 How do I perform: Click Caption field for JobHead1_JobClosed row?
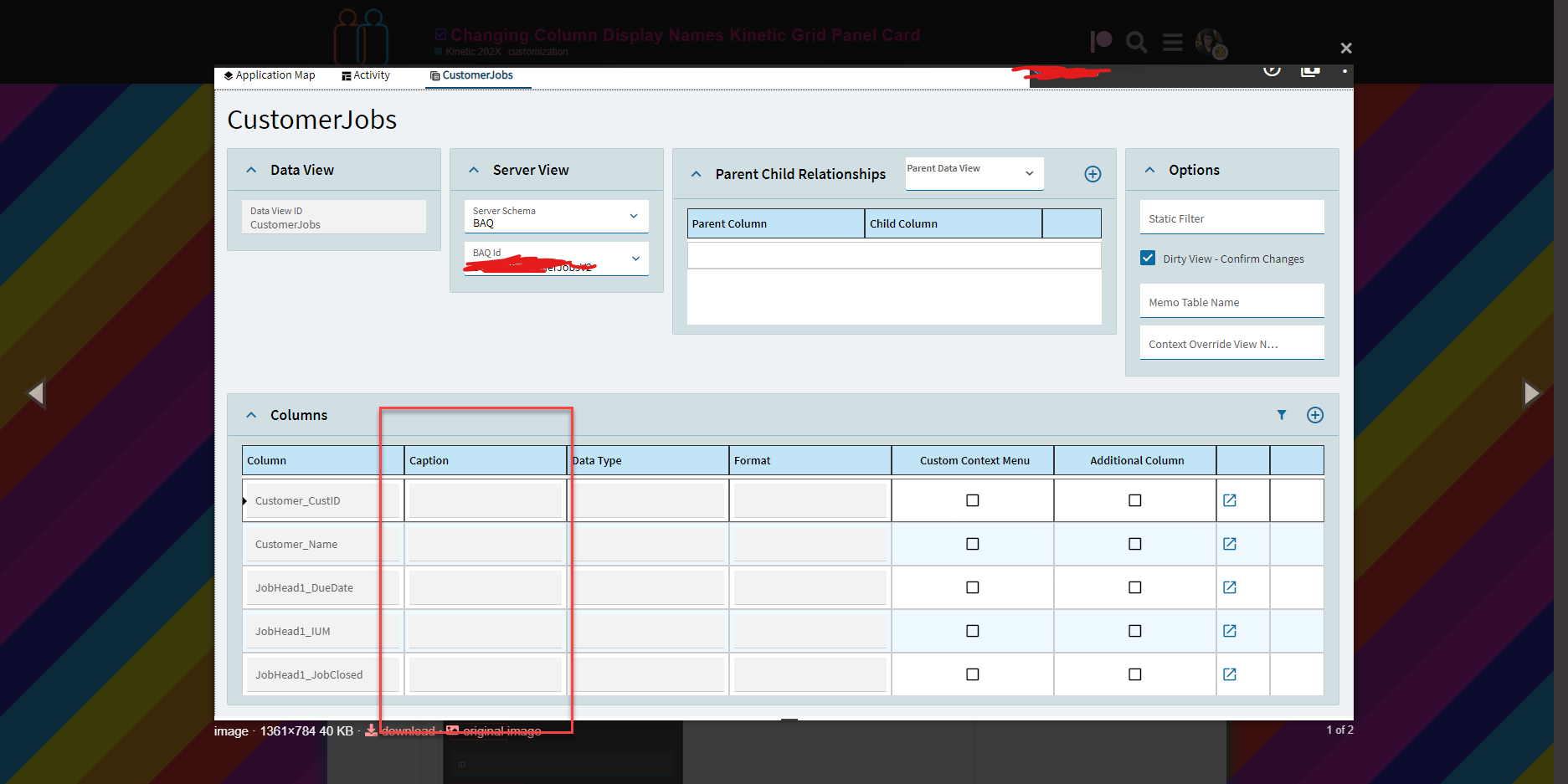coord(486,674)
